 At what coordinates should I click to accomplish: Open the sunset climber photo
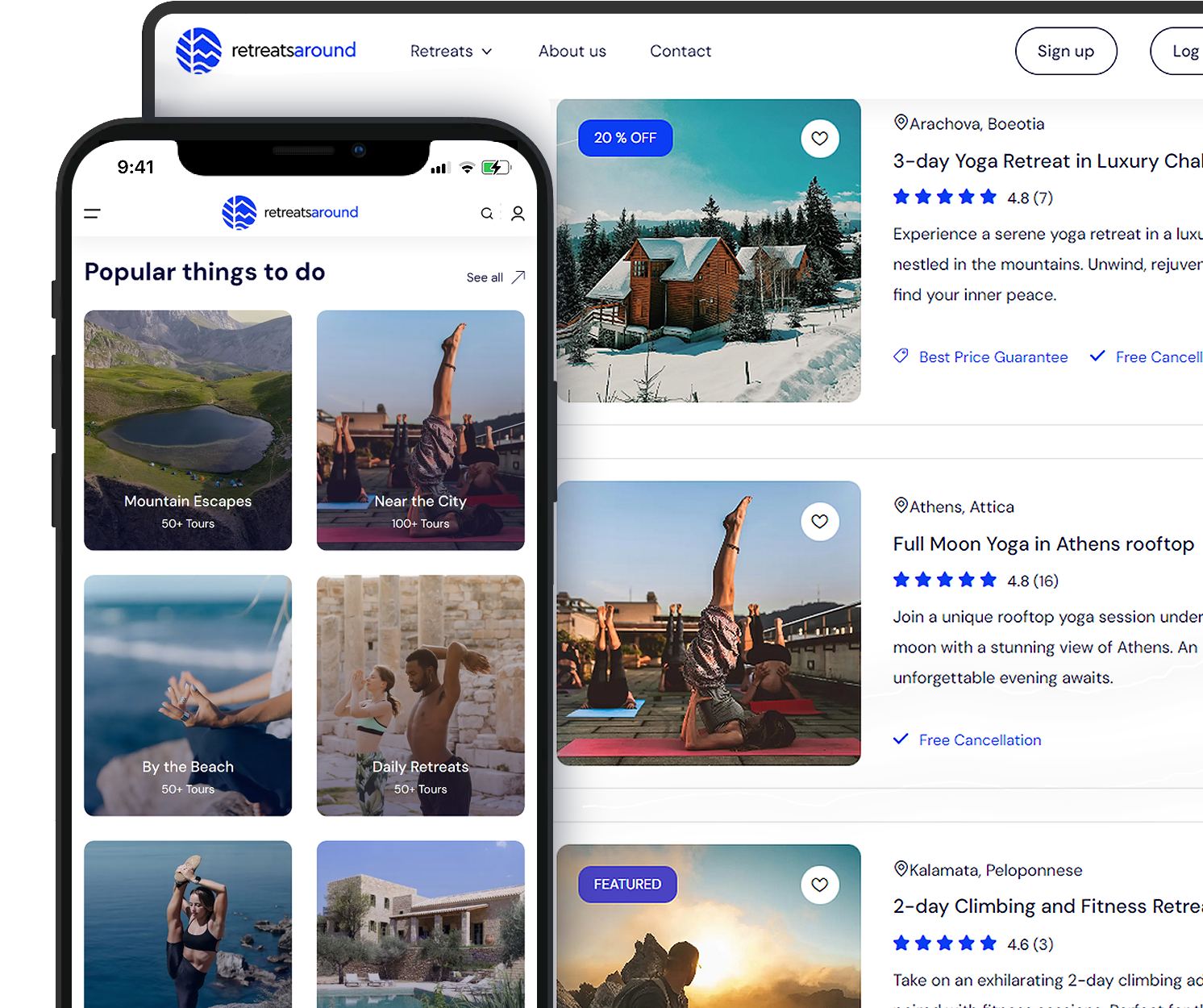click(x=709, y=926)
